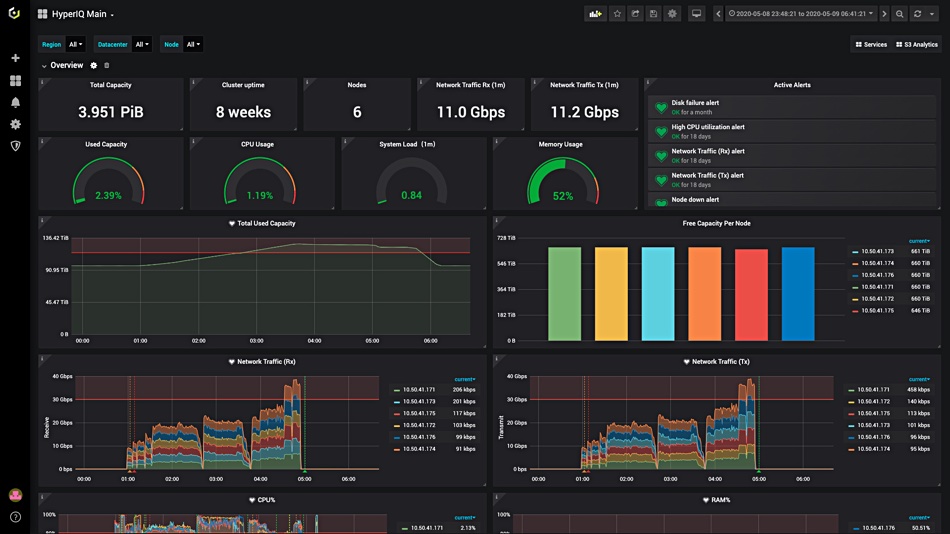Open Configuration gear in left sidebar
950x534 pixels.
16,124
